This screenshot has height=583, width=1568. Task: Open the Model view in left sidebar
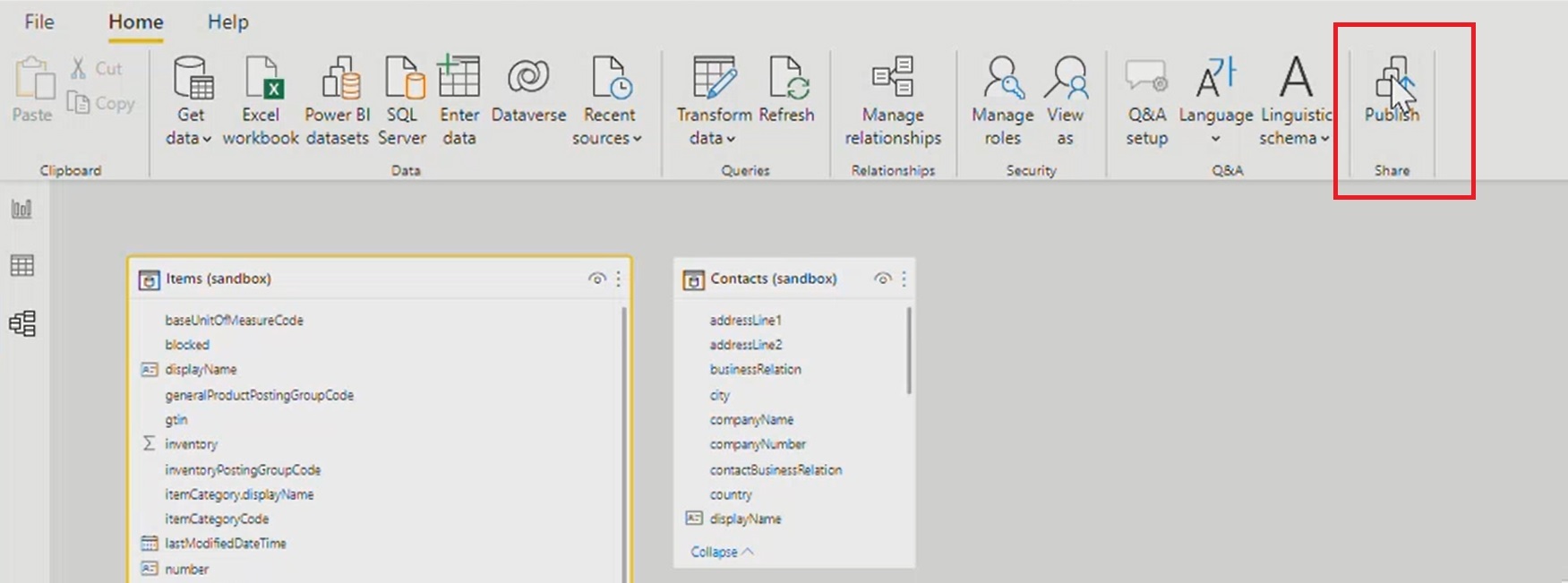click(x=22, y=323)
